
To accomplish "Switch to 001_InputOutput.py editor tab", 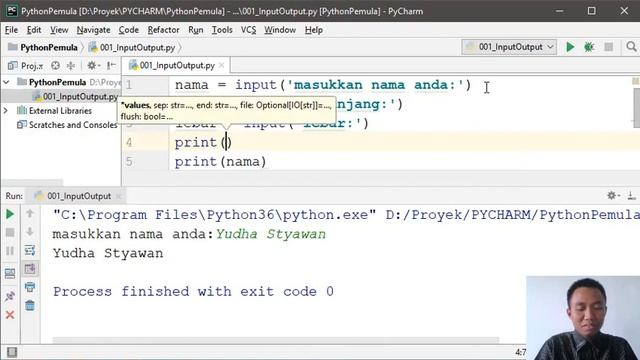I will pos(177,65).
